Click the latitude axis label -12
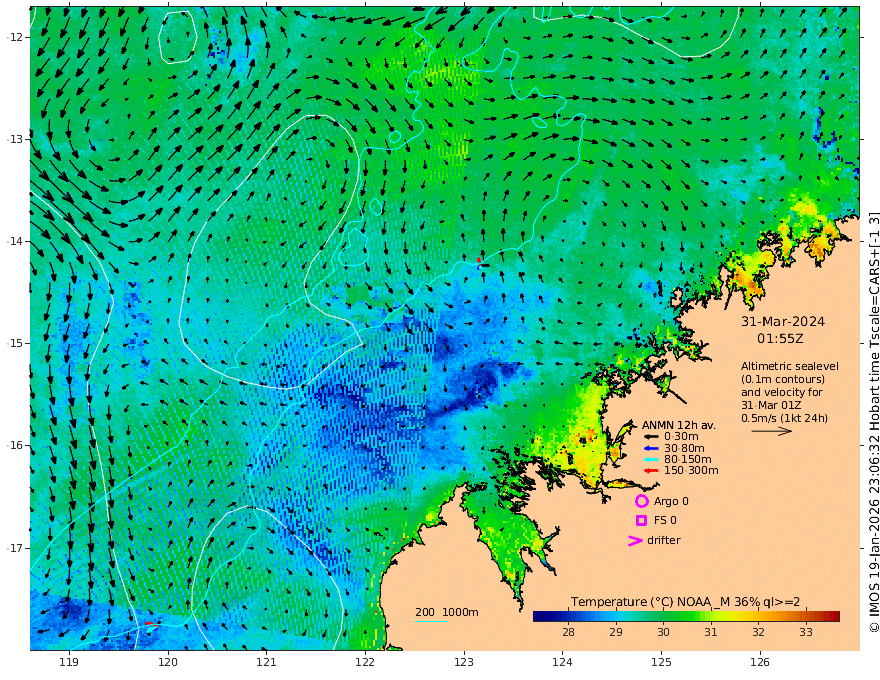Viewport: 880px width, 680px height. point(15,37)
